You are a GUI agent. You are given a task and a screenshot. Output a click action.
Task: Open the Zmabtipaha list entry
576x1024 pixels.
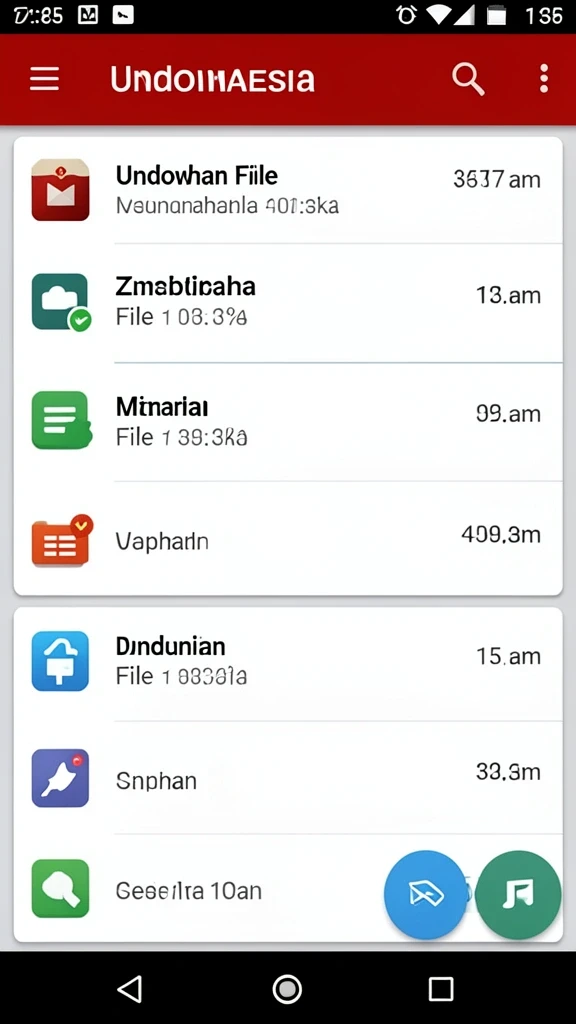pyautogui.click(x=288, y=303)
